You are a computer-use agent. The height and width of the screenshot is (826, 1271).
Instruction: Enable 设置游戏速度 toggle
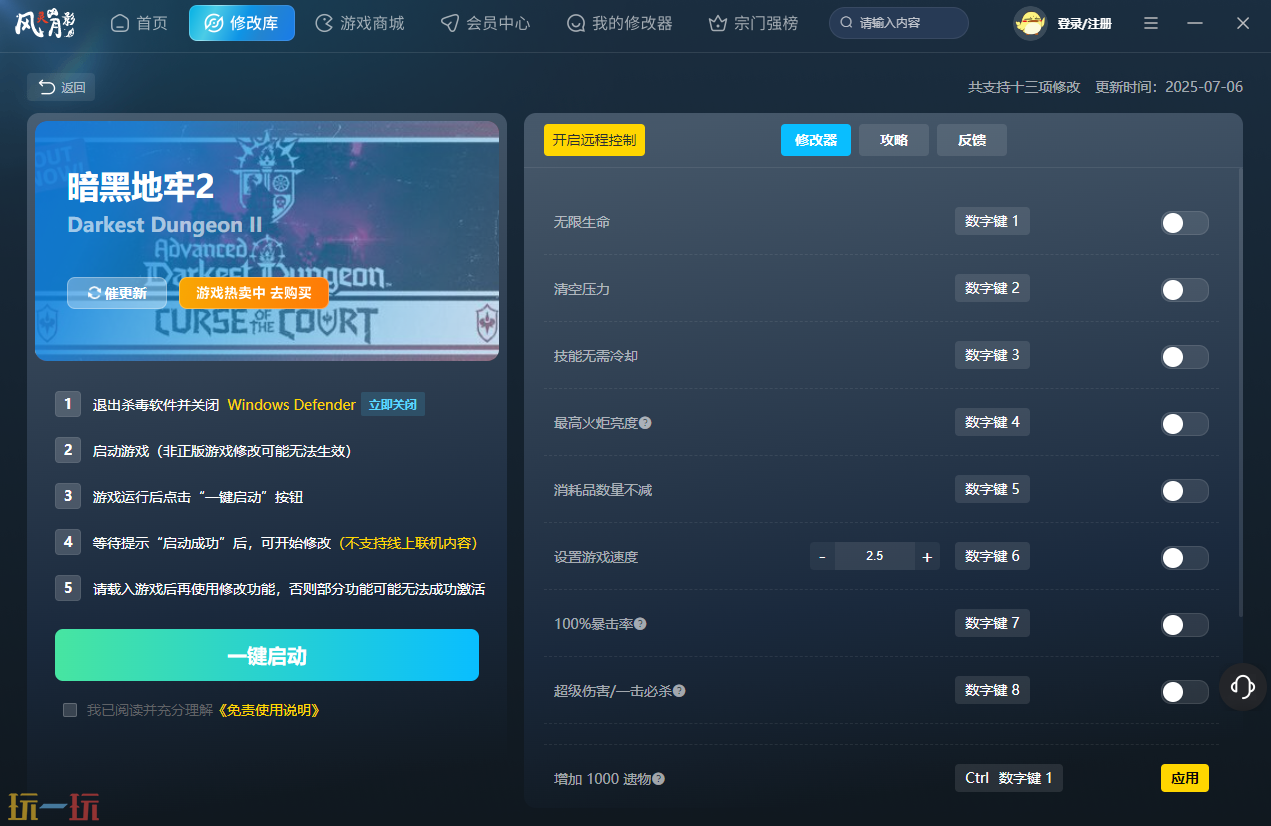coord(1185,558)
